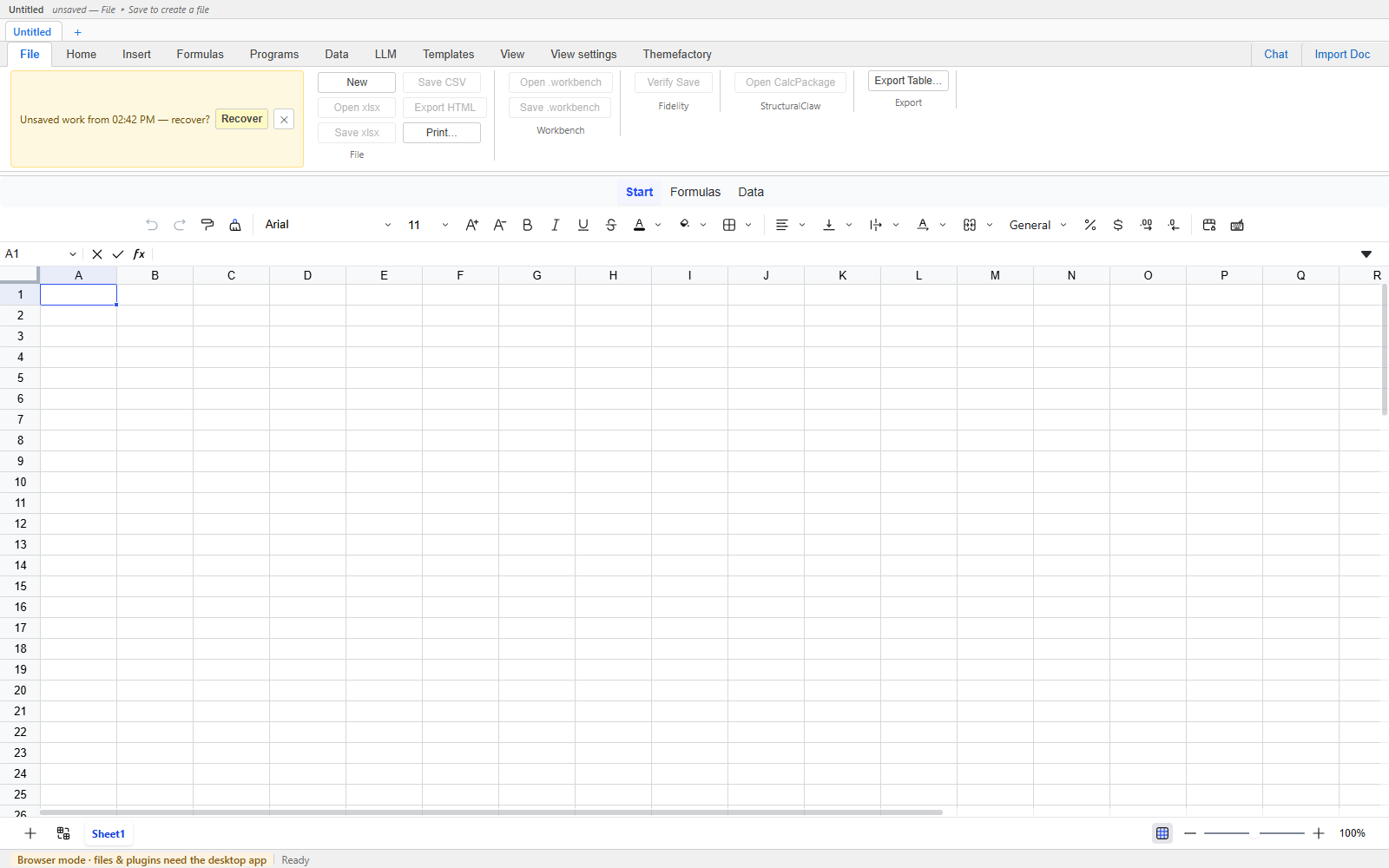Click the sheet list icon beside Sheet1
1389x868 pixels.
[63, 833]
